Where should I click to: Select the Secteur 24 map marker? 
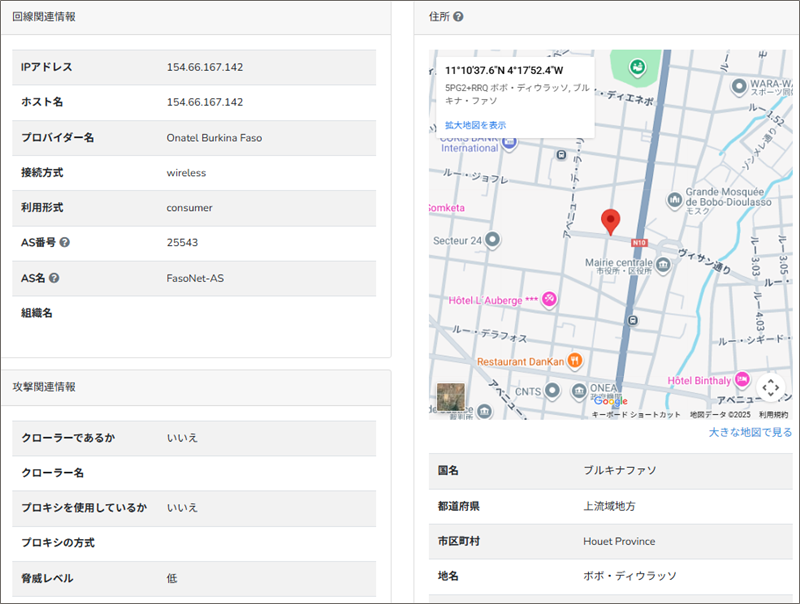(491, 240)
